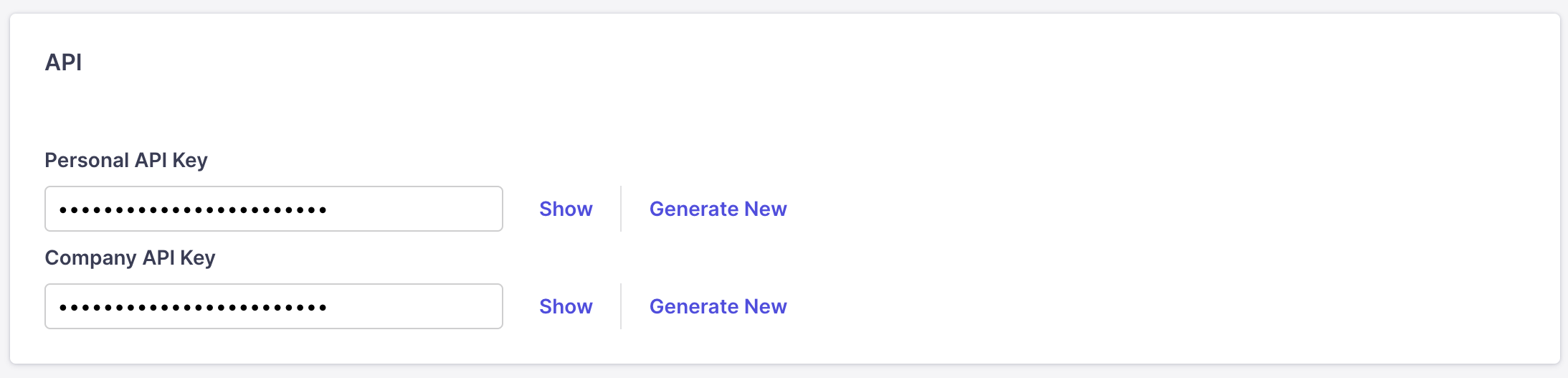The image size is (1568, 378).
Task: Generate a new Personal API Key
Action: (718, 209)
